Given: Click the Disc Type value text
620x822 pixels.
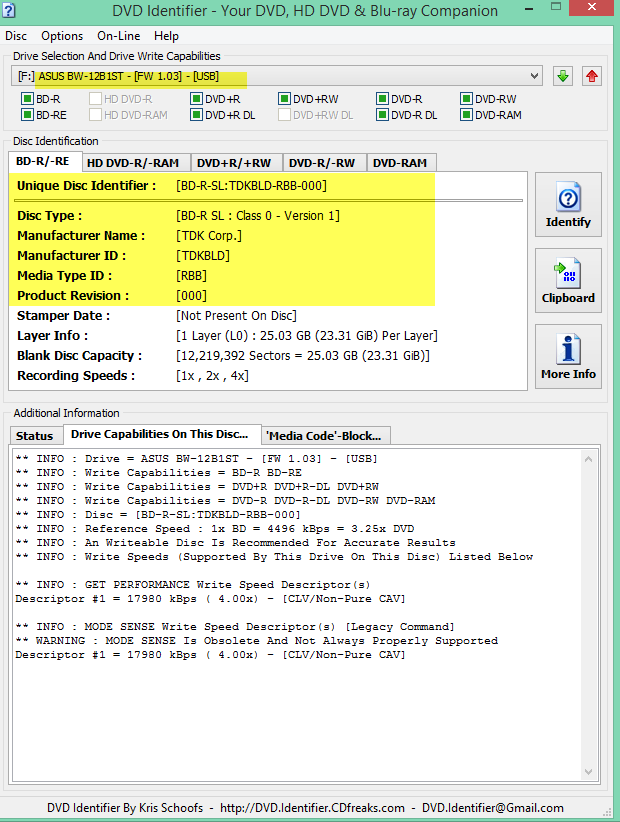Looking at the screenshot, I should point(258,216).
